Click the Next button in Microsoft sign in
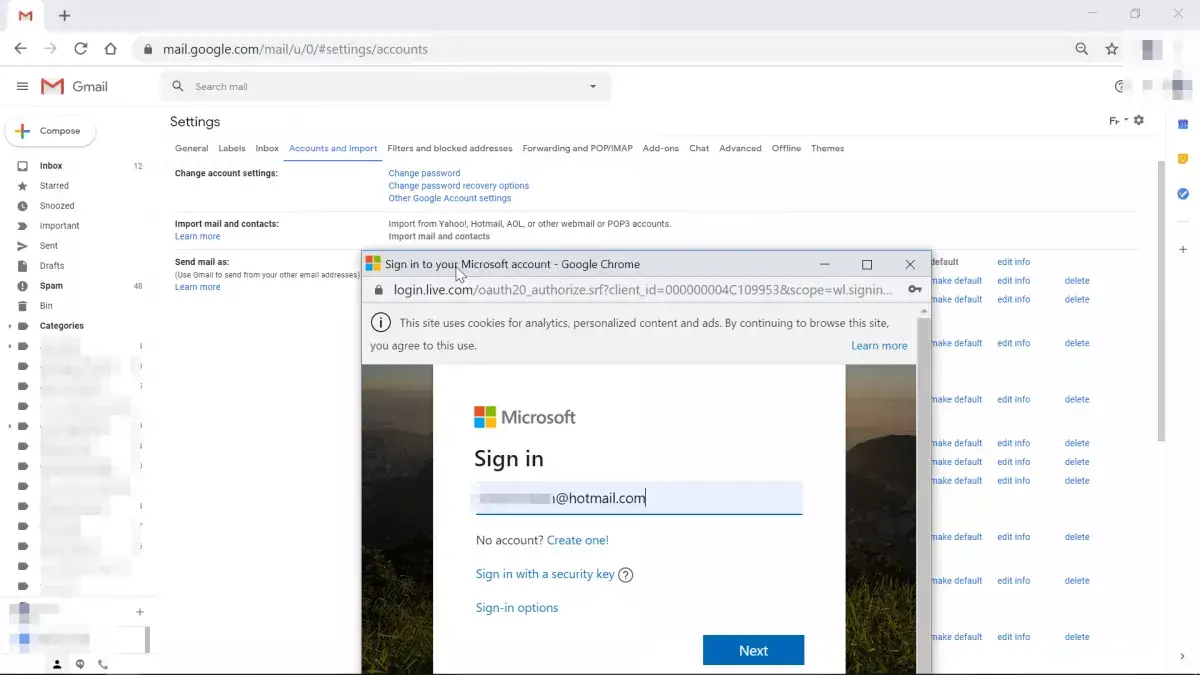The height and width of the screenshot is (675, 1200). 753,650
